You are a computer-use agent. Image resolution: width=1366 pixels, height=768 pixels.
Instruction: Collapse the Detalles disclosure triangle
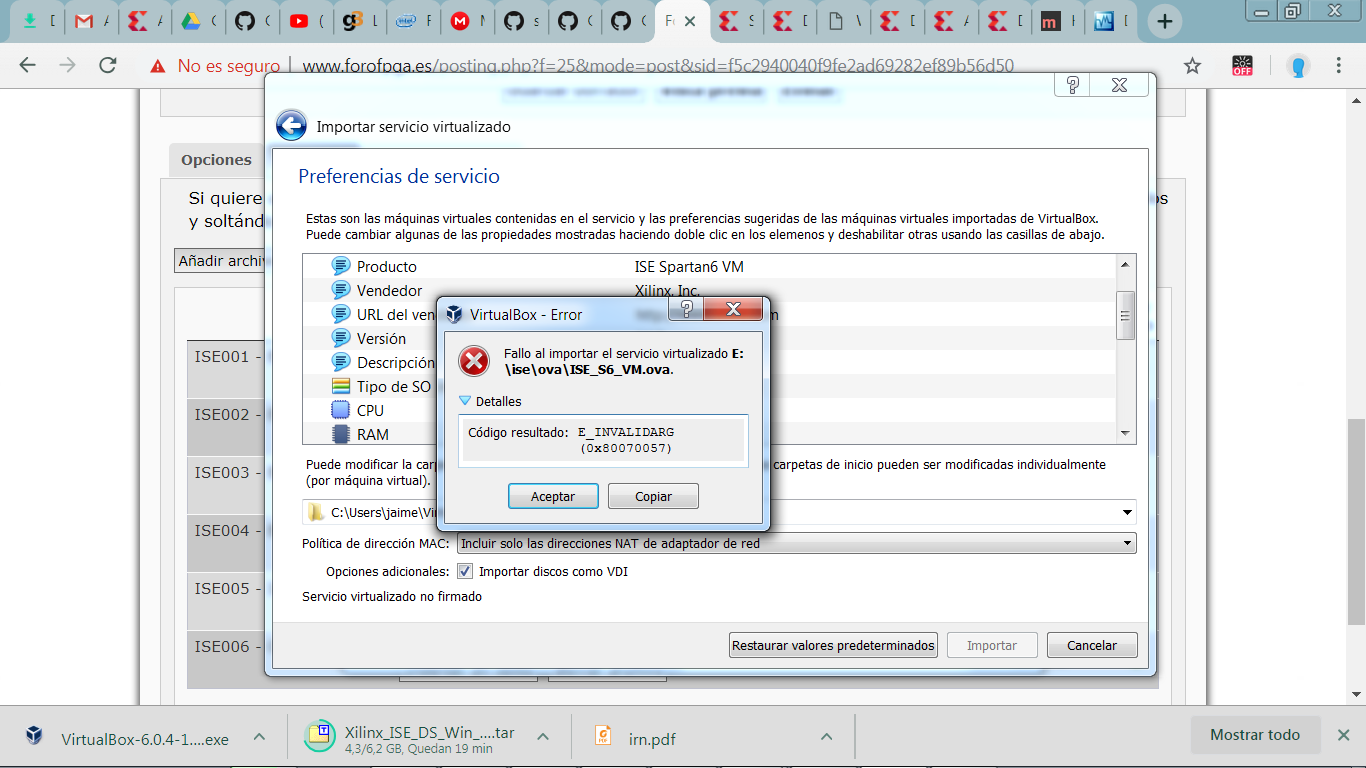pyautogui.click(x=465, y=401)
